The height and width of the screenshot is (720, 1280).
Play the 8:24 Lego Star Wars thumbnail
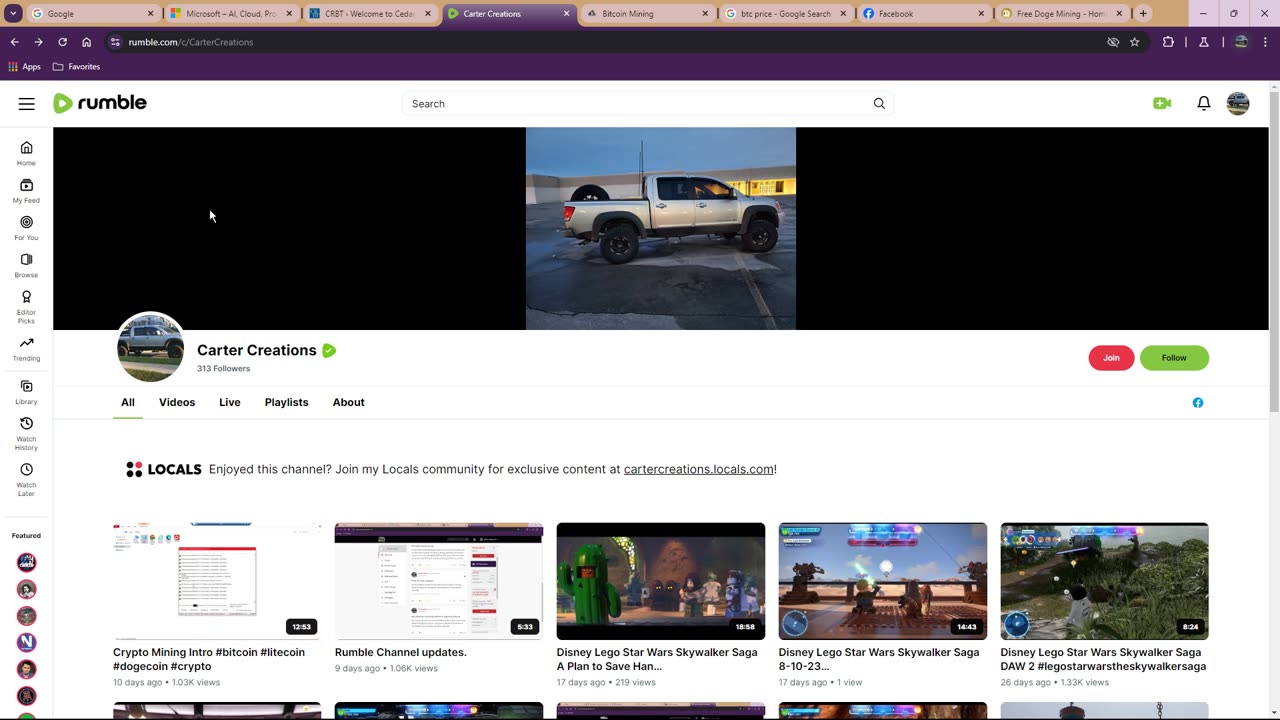point(1105,581)
